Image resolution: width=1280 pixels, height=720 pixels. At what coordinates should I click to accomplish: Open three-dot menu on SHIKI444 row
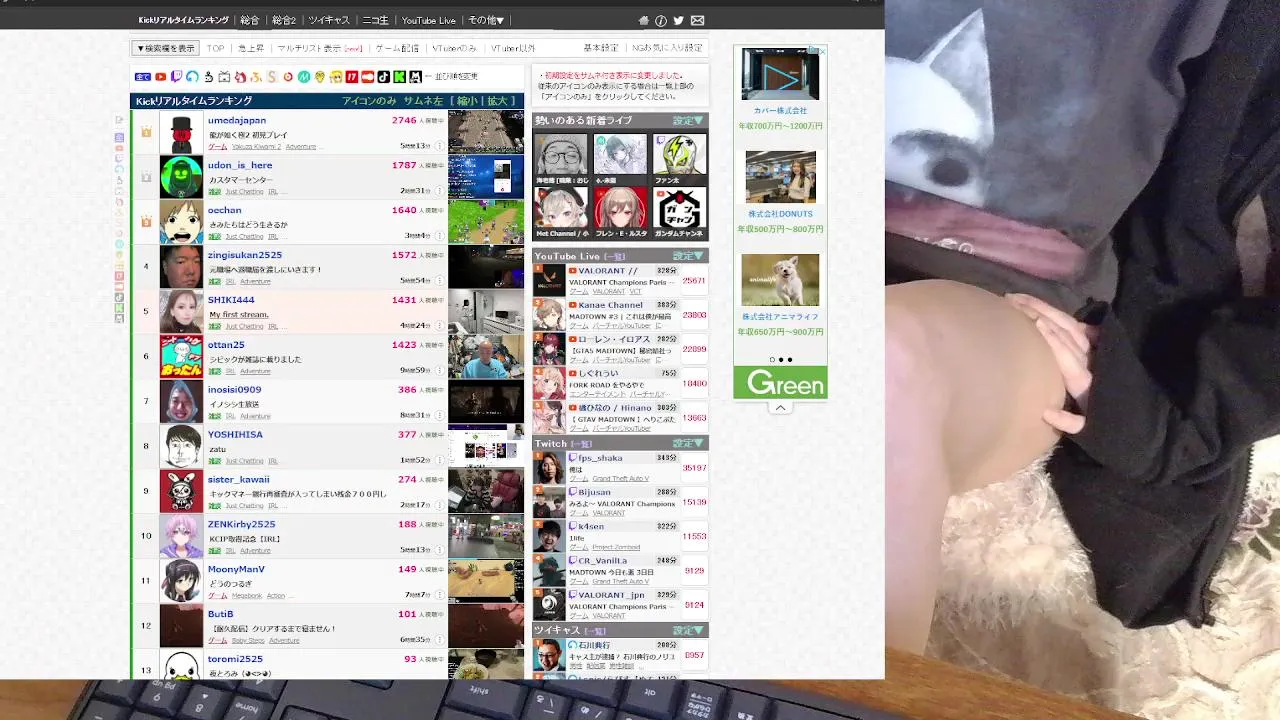point(439,326)
